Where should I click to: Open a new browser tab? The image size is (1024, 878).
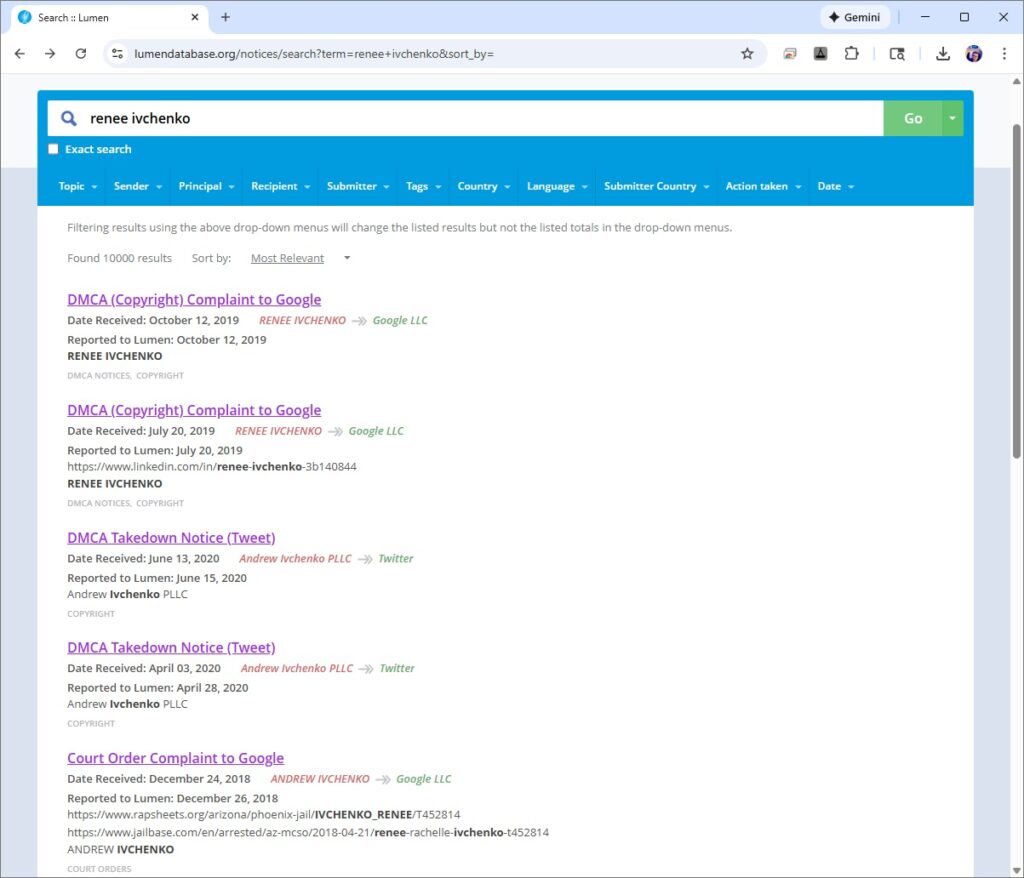(x=225, y=17)
